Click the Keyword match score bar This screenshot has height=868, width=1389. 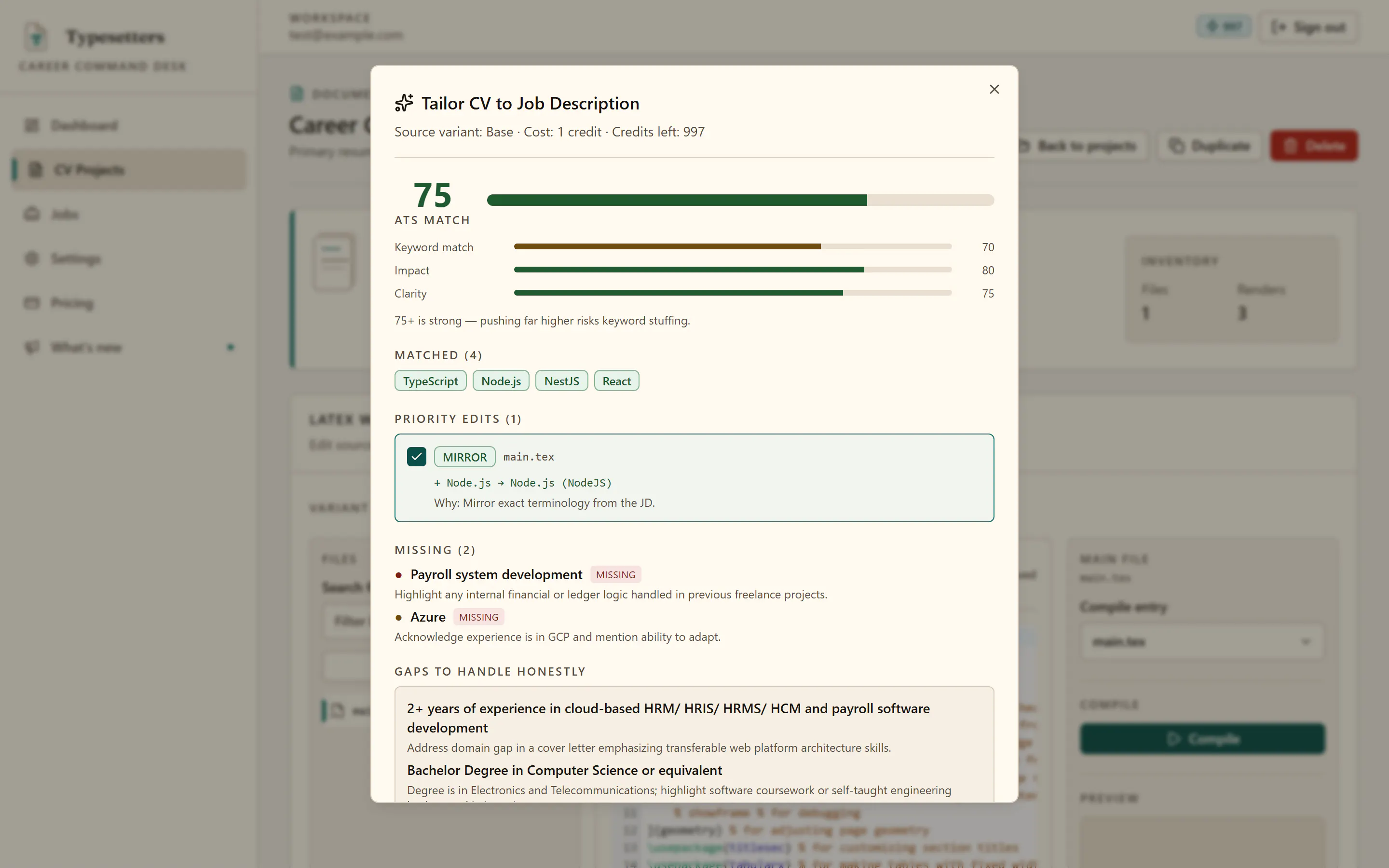click(x=733, y=246)
